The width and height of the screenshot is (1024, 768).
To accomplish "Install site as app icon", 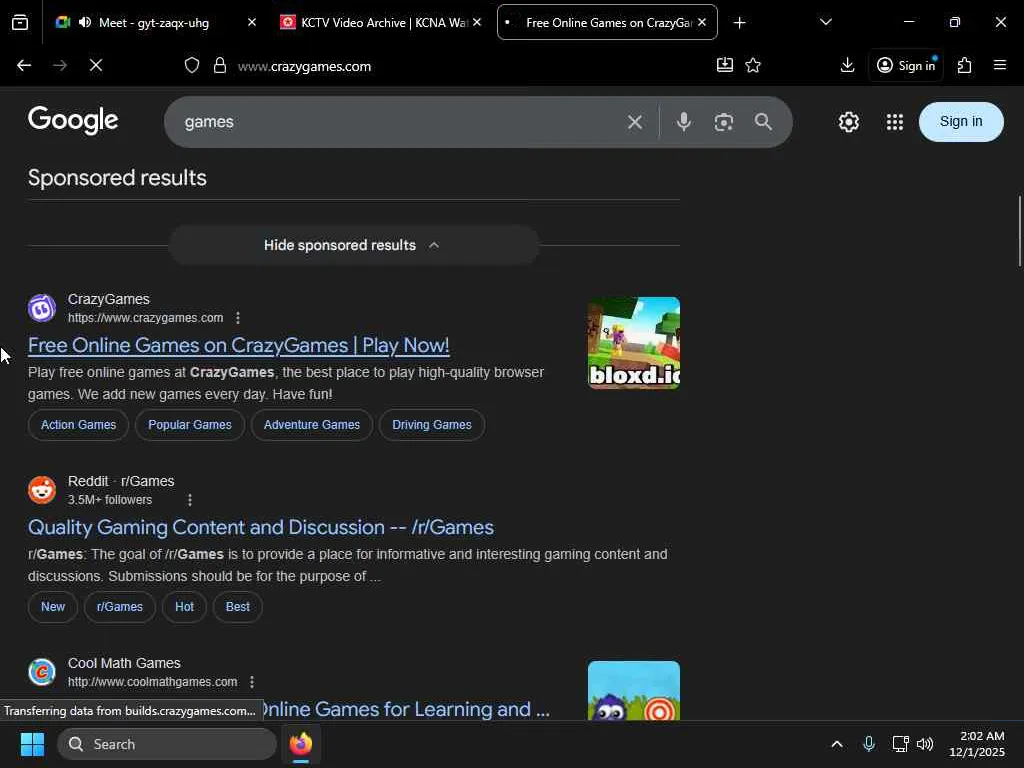I will 724,65.
